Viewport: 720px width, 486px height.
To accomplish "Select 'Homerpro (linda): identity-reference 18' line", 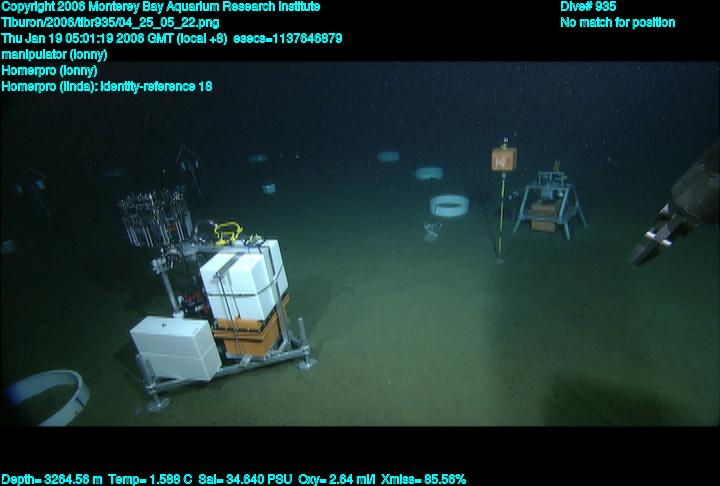I will (x=107, y=86).
